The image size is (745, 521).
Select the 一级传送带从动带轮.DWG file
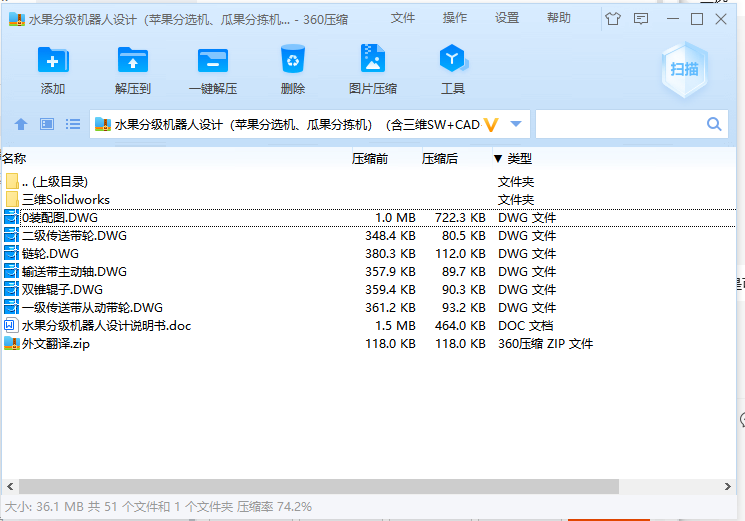click(369, 308)
